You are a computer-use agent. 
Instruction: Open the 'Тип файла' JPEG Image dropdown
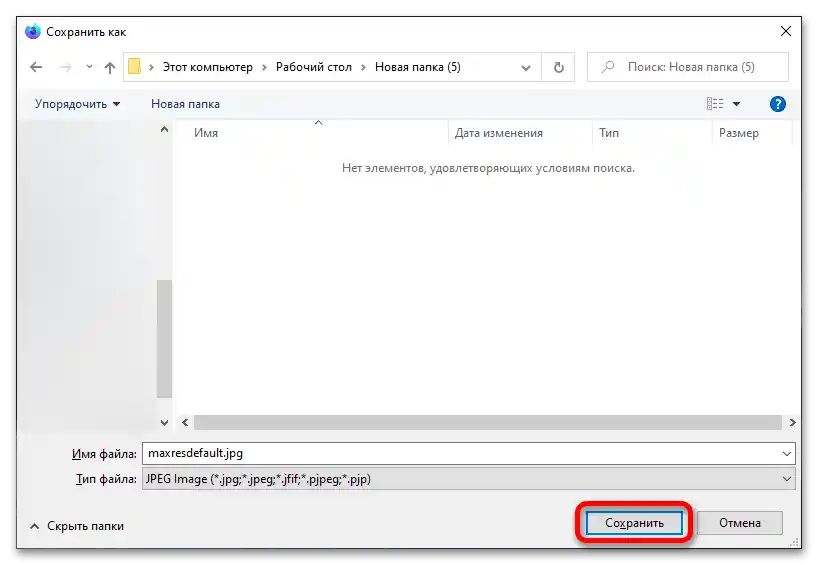[468, 479]
